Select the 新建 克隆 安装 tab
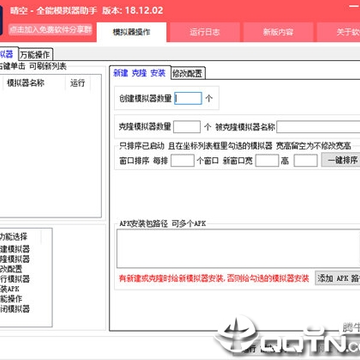Screen dimensions: 360x360 140,73
